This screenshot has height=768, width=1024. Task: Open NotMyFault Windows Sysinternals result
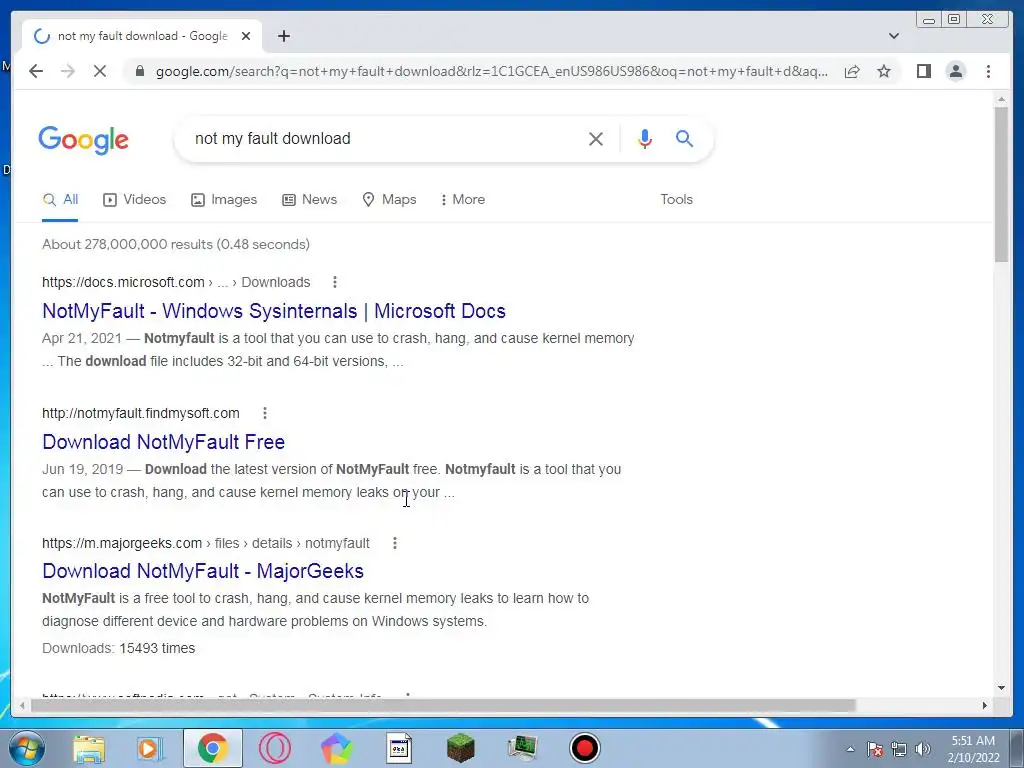[x=274, y=311]
